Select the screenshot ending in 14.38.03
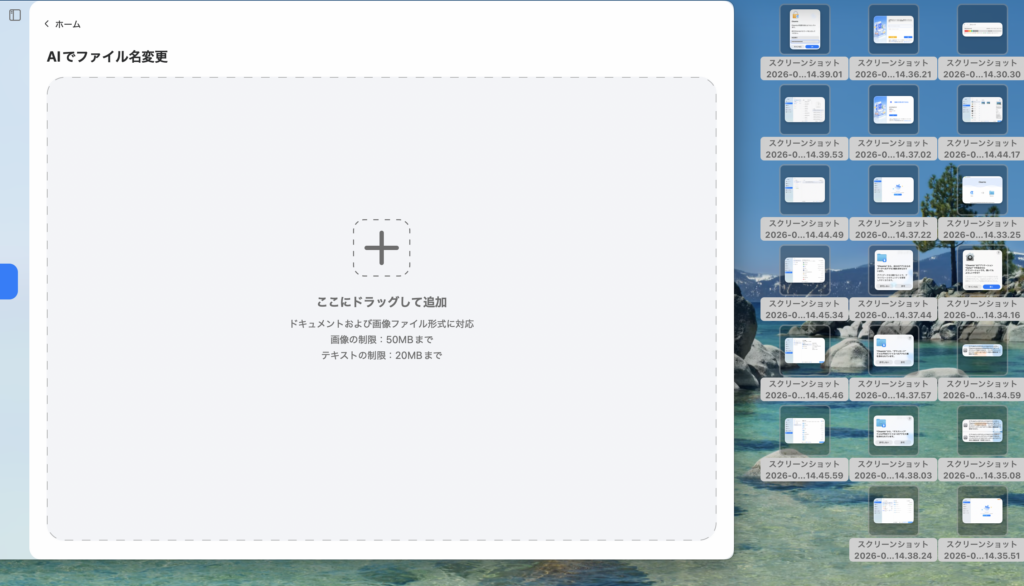Image resolution: width=1024 pixels, height=586 pixels. 893,432
